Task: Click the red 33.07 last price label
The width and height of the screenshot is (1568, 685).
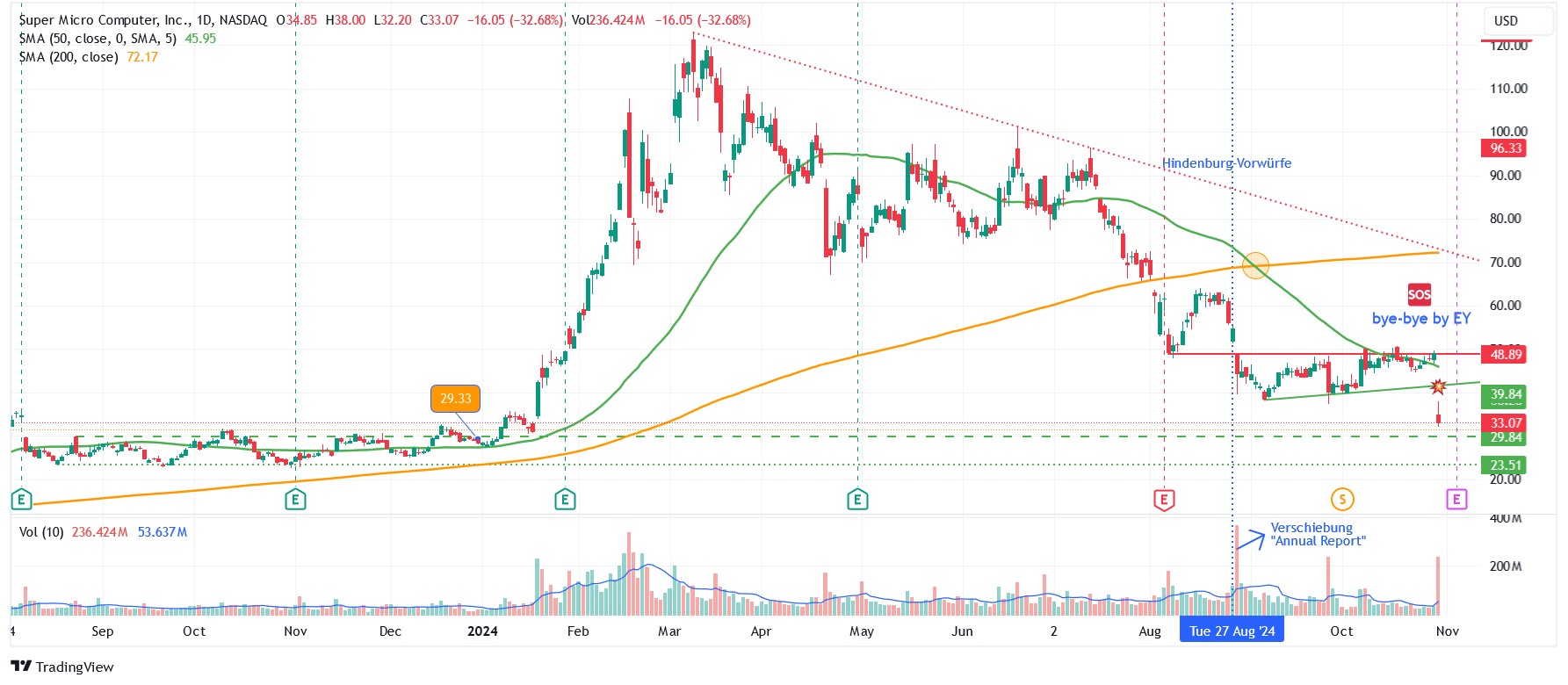Action: click(x=1506, y=423)
